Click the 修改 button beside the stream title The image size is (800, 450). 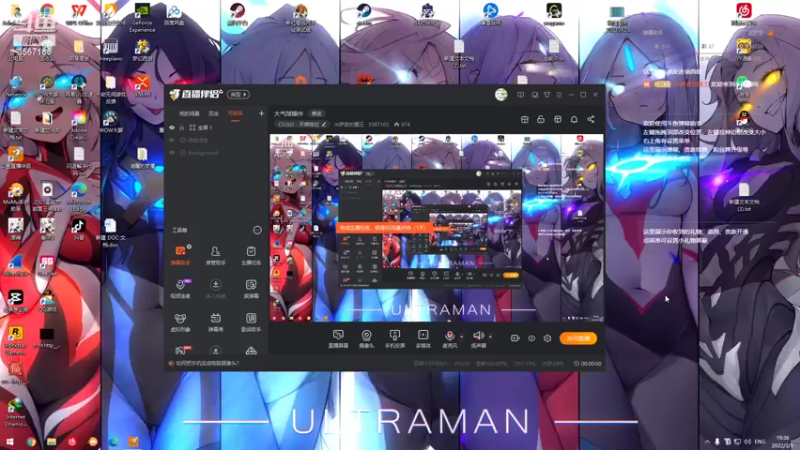click(x=317, y=113)
